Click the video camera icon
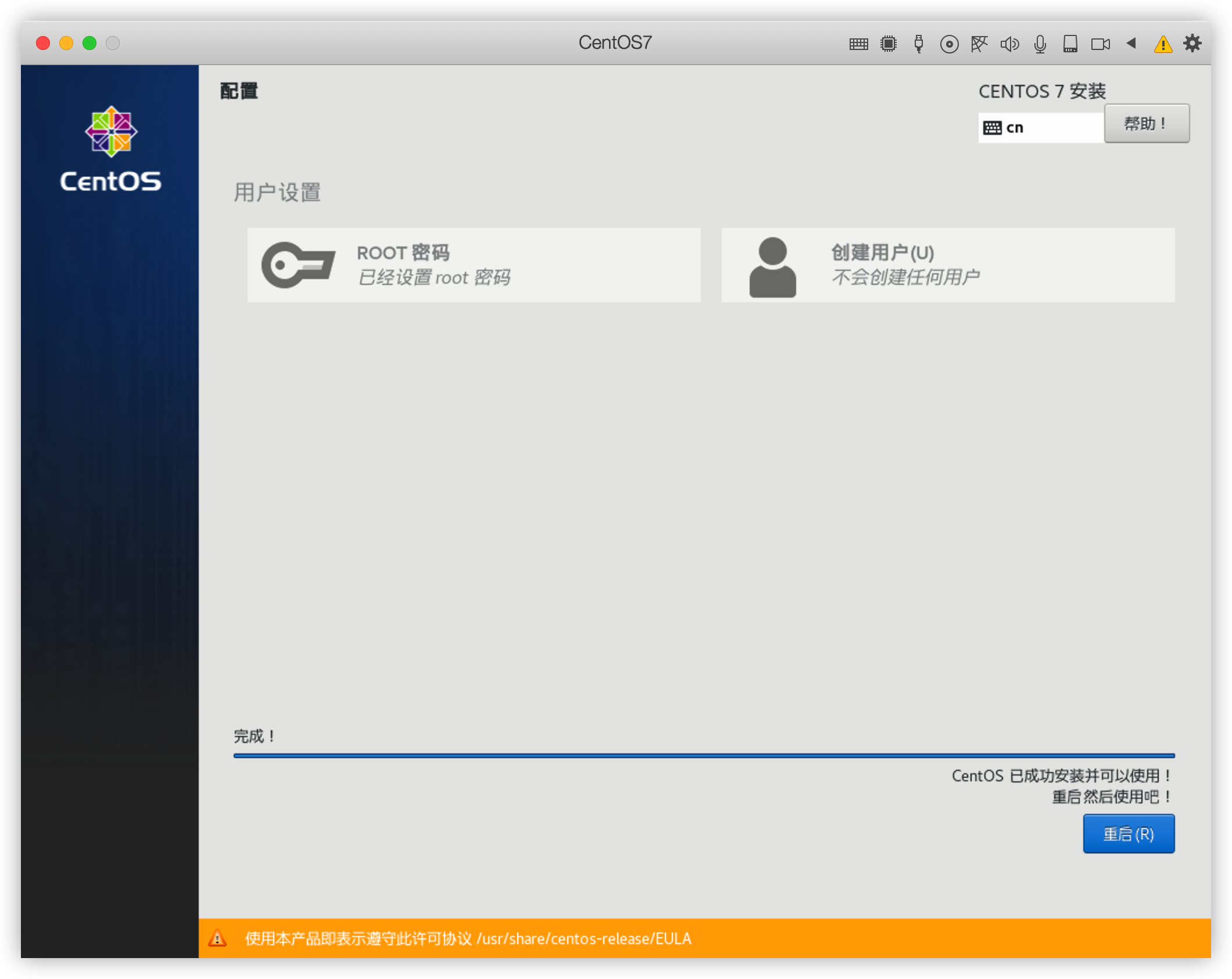Screen dimensions: 1232x979 [x=1100, y=44]
